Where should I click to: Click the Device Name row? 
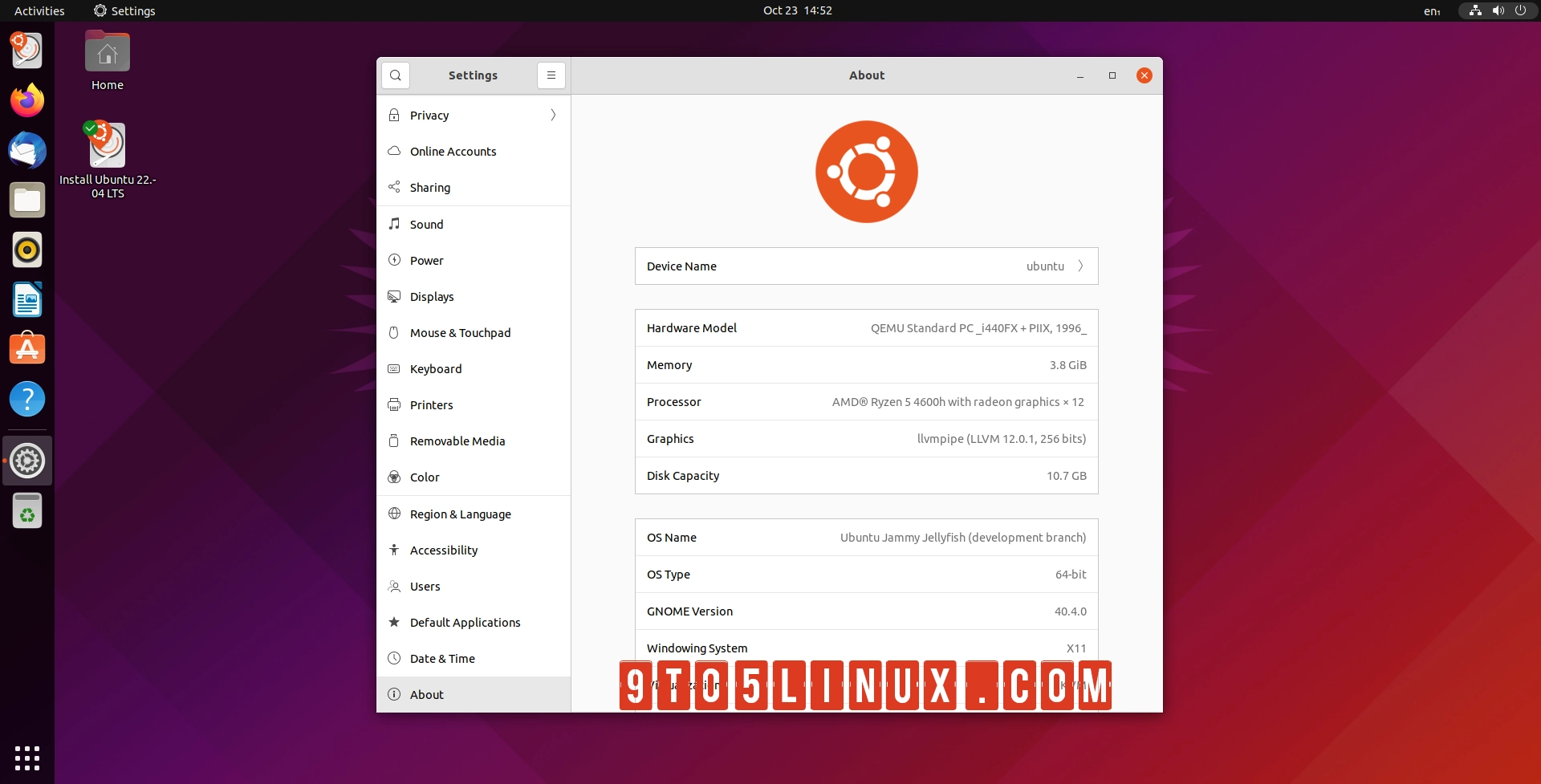tap(866, 266)
